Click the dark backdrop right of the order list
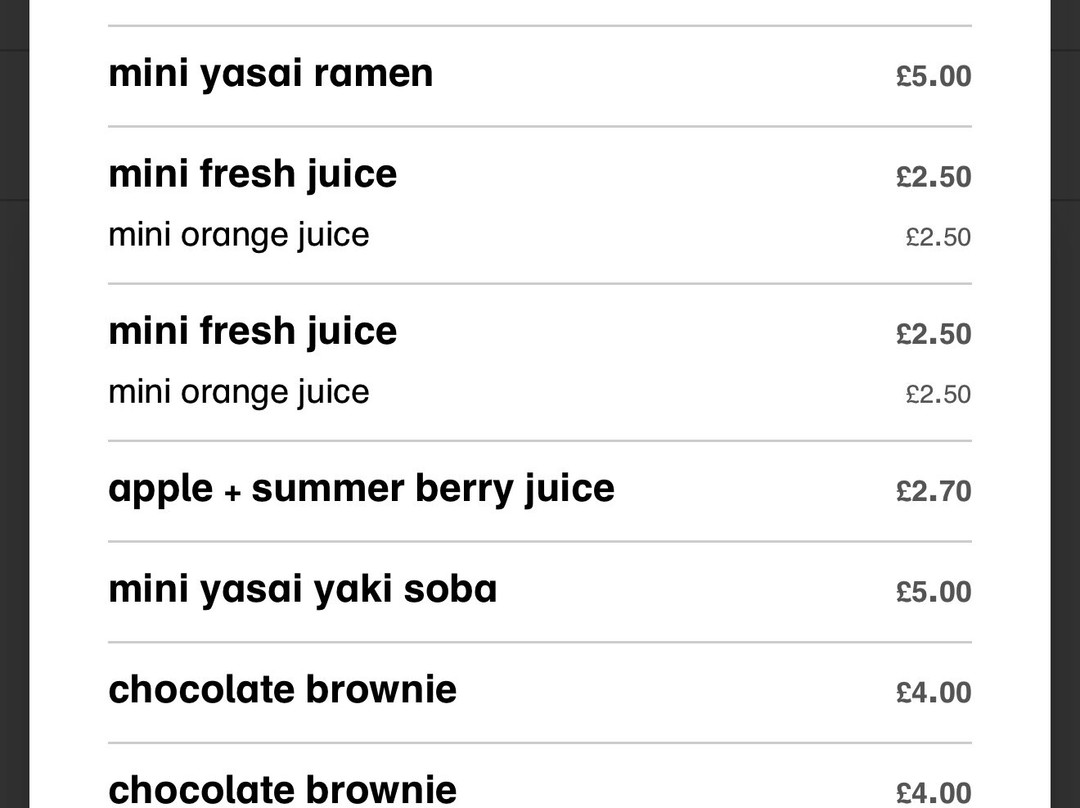Viewport: 1080px width, 808px height. click(1065, 400)
